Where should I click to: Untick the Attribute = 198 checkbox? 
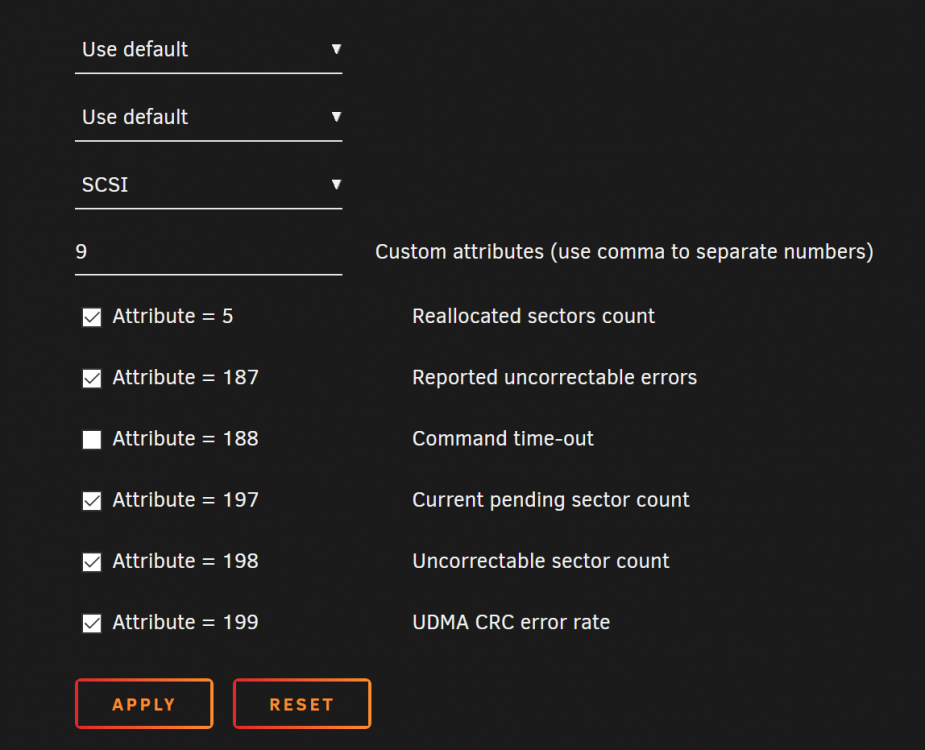(91, 562)
